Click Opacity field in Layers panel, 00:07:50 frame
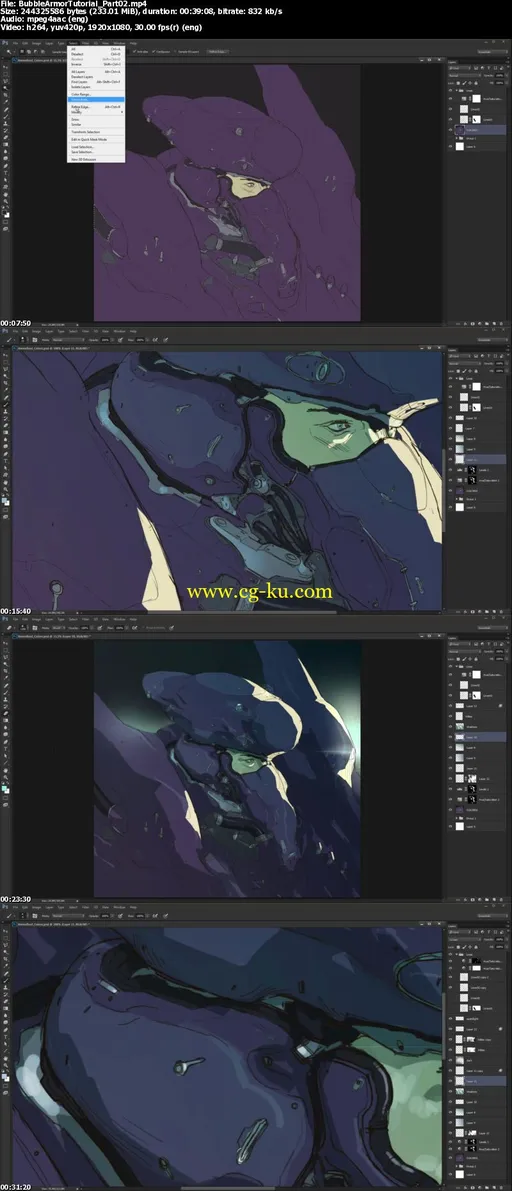Image resolution: width=512 pixels, height=1191 pixels. (x=499, y=75)
